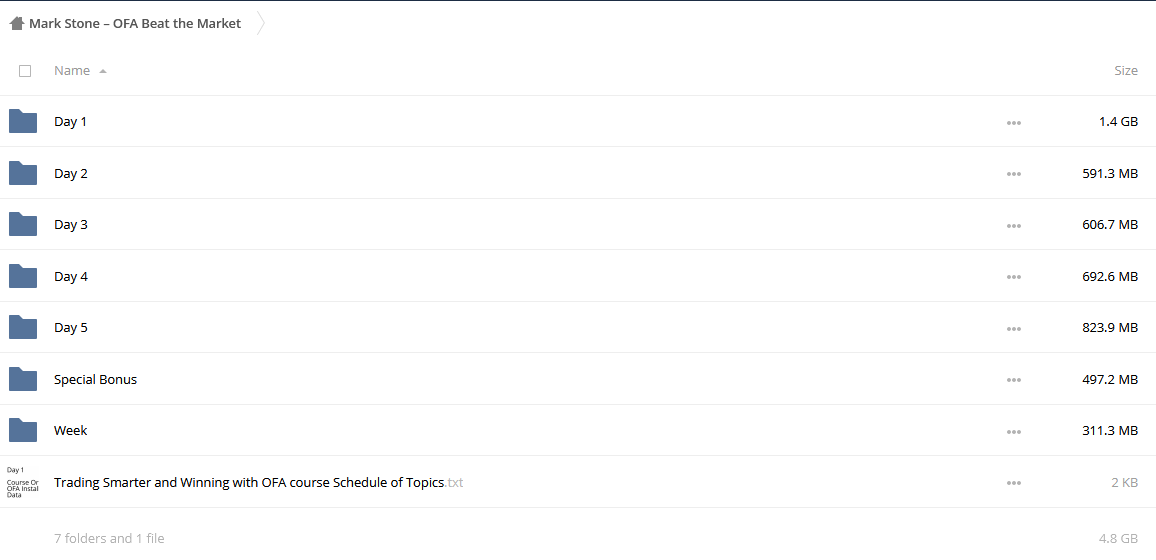Open the Week folder icon
This screenshot has height=560, width=1156.
(x=23, y=430)
